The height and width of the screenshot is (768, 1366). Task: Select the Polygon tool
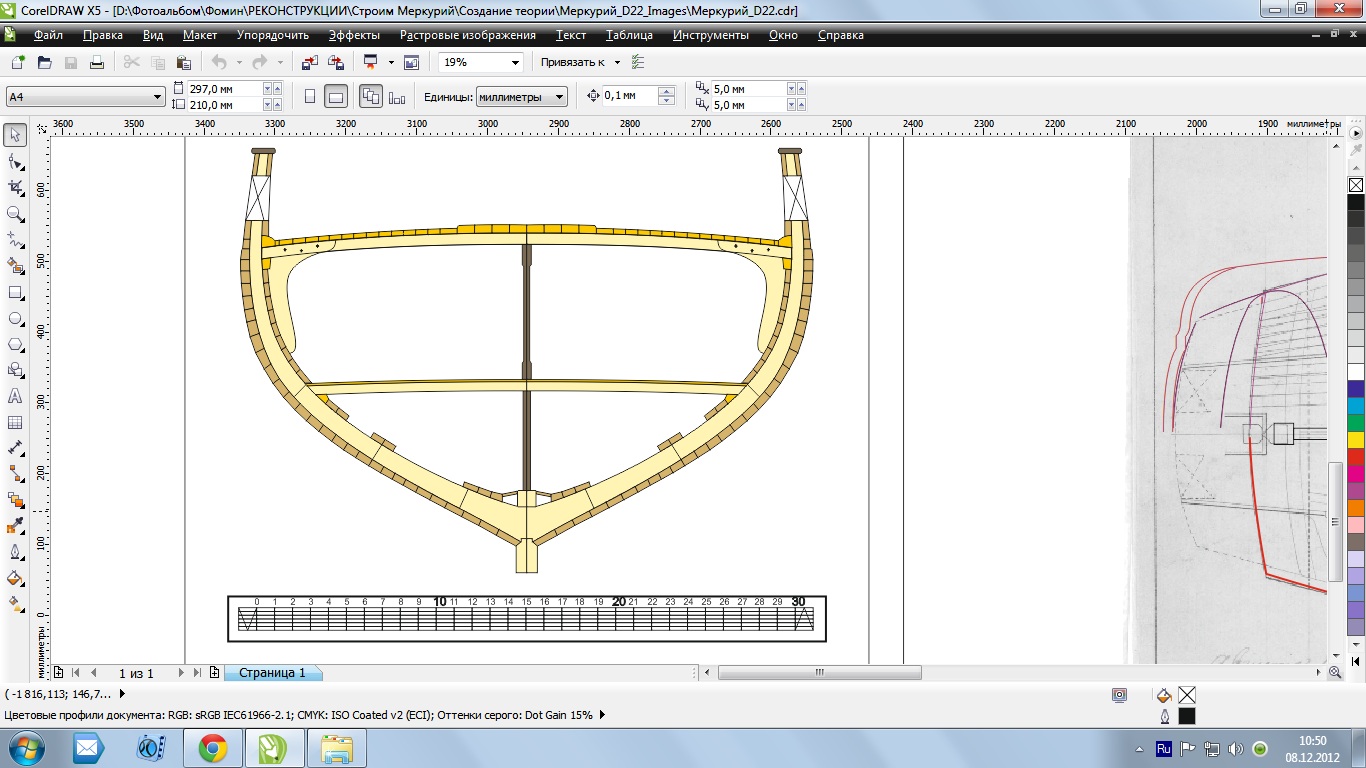15,344
